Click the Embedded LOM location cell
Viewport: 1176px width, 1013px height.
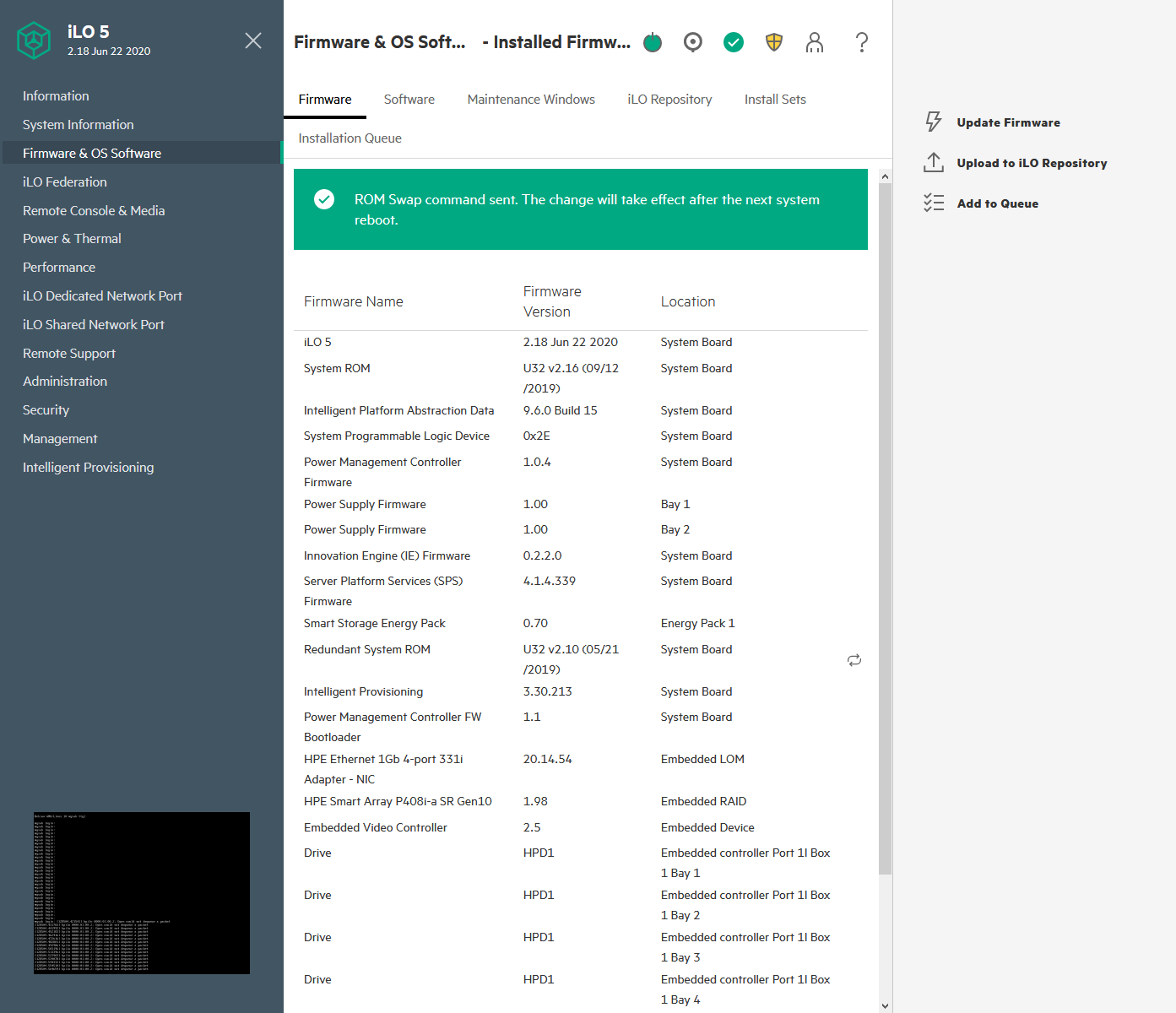[702, 760]
